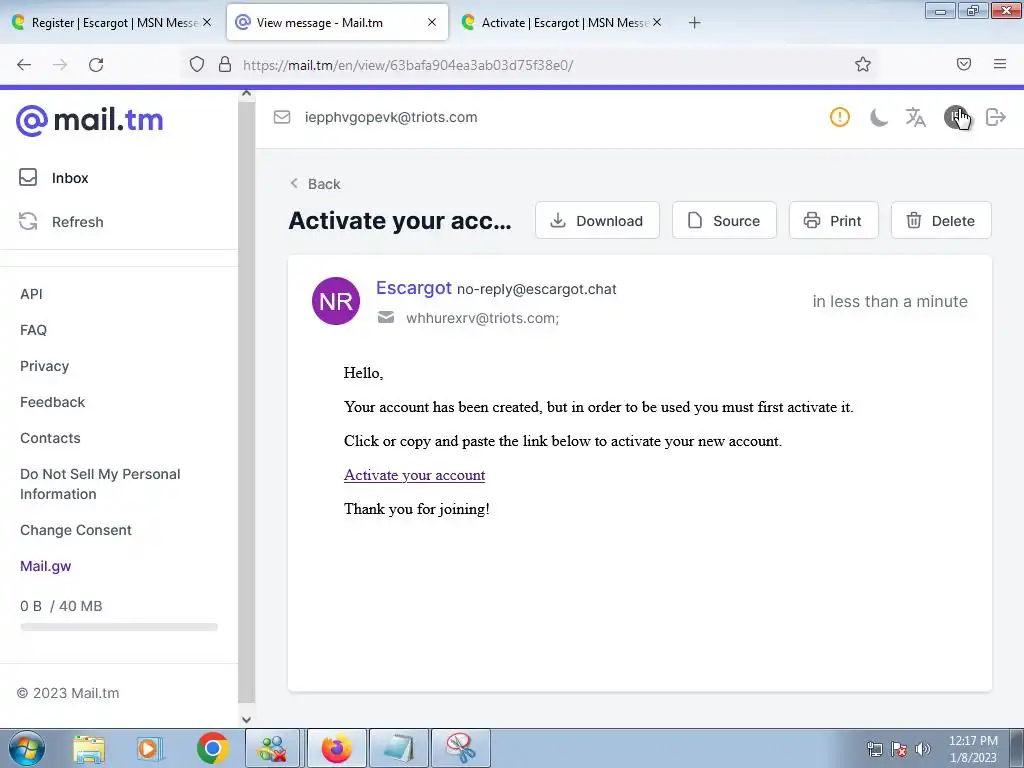Viewport: 1024px width, 768px height.
Task: Close the Activate Escargot tab
Action: click(657, 22)
